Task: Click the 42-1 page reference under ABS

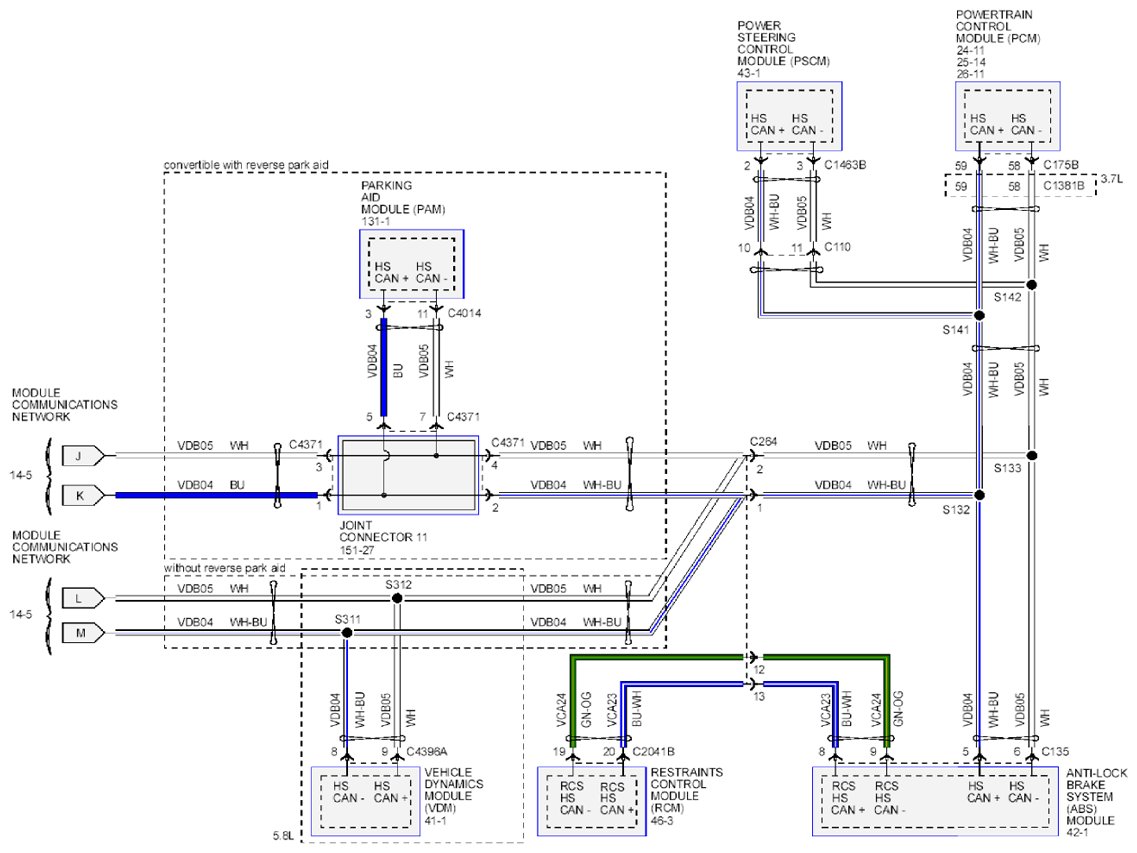Action: click(1077, 833)
